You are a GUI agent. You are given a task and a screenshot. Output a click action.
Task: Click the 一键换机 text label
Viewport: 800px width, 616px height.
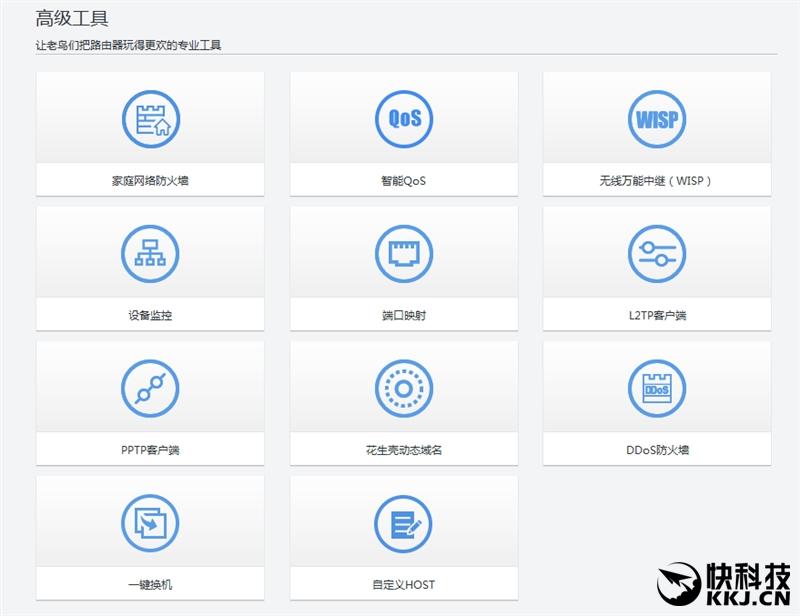click(x=150, y=584)
